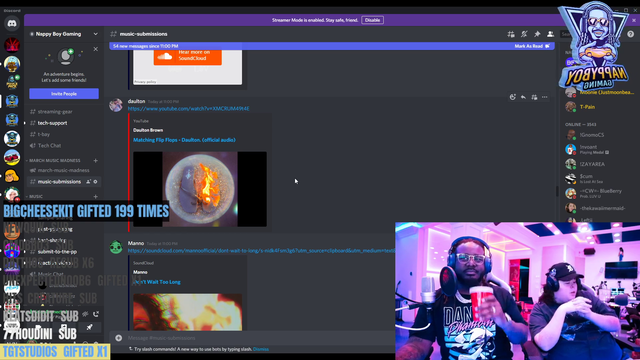Open Manno's SoundCloud embed artwork

pyautogui.click(x=187, y=312)
